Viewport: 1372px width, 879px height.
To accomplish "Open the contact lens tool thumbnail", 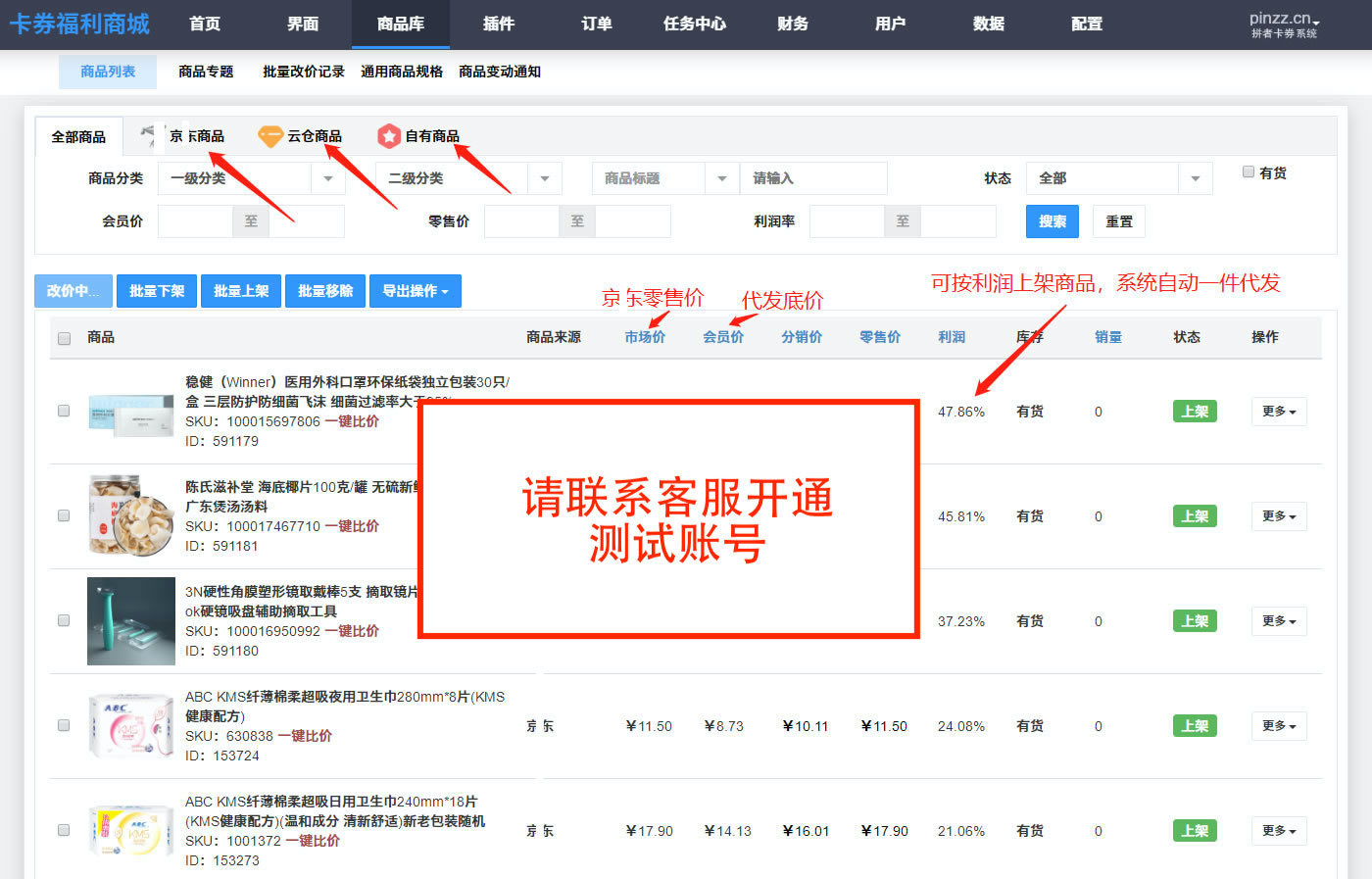I will [x=130, y=621].
